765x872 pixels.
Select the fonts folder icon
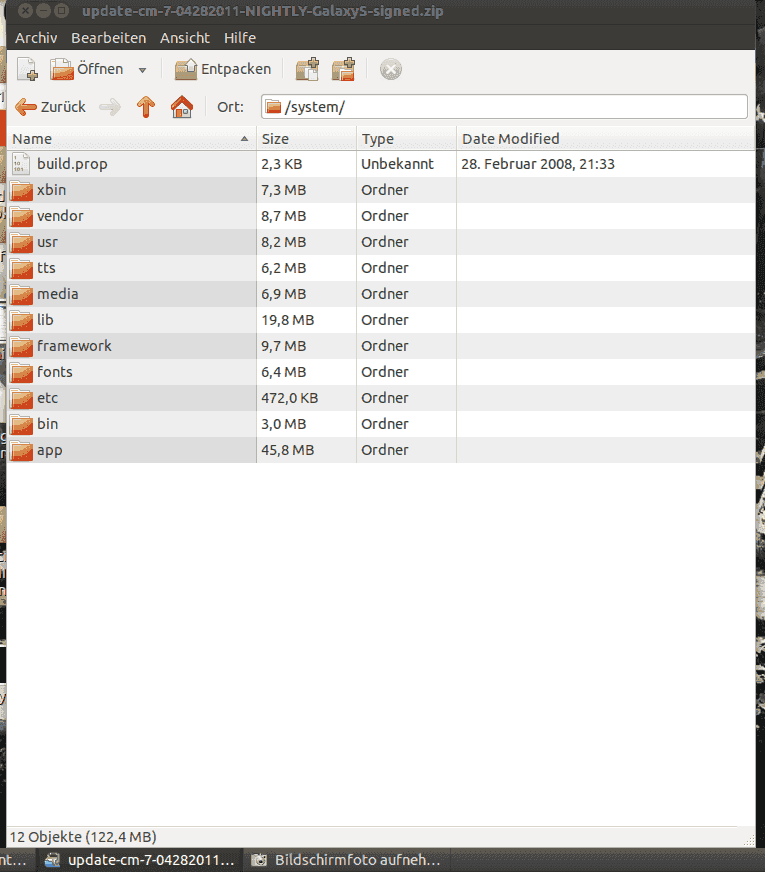click(x=21, y=372)
